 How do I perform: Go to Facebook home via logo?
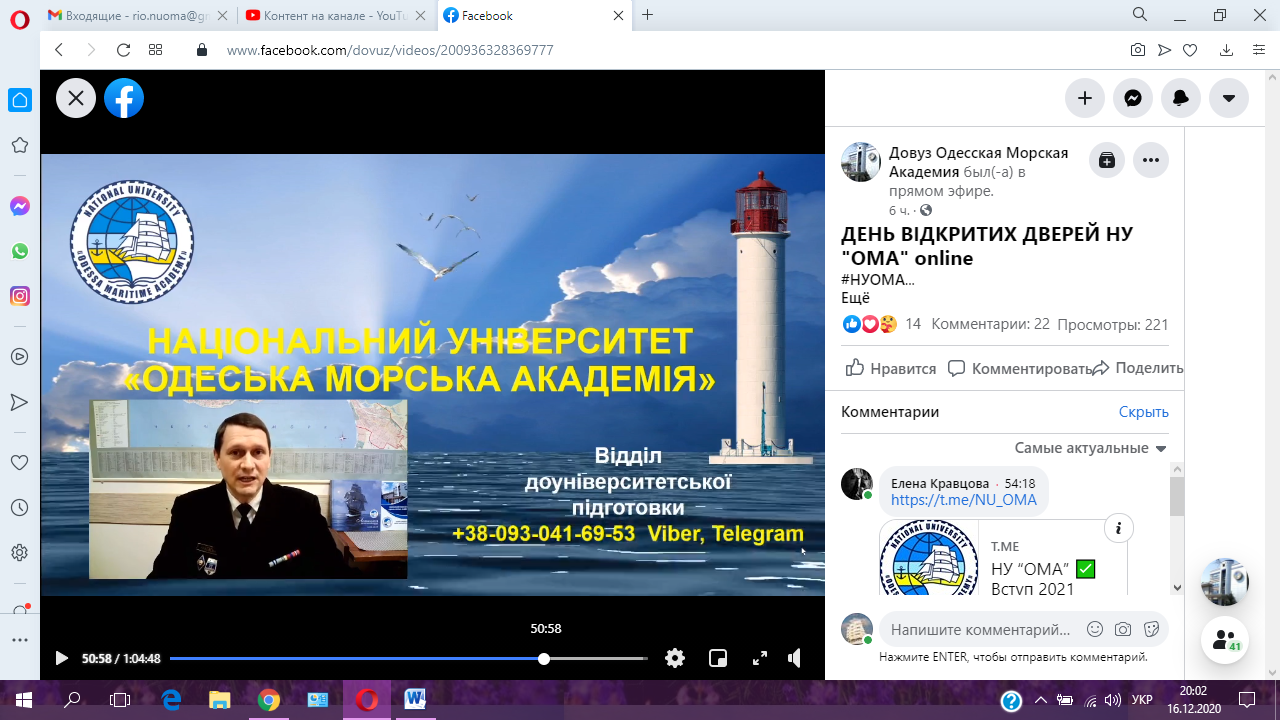[x=124, y=98]
